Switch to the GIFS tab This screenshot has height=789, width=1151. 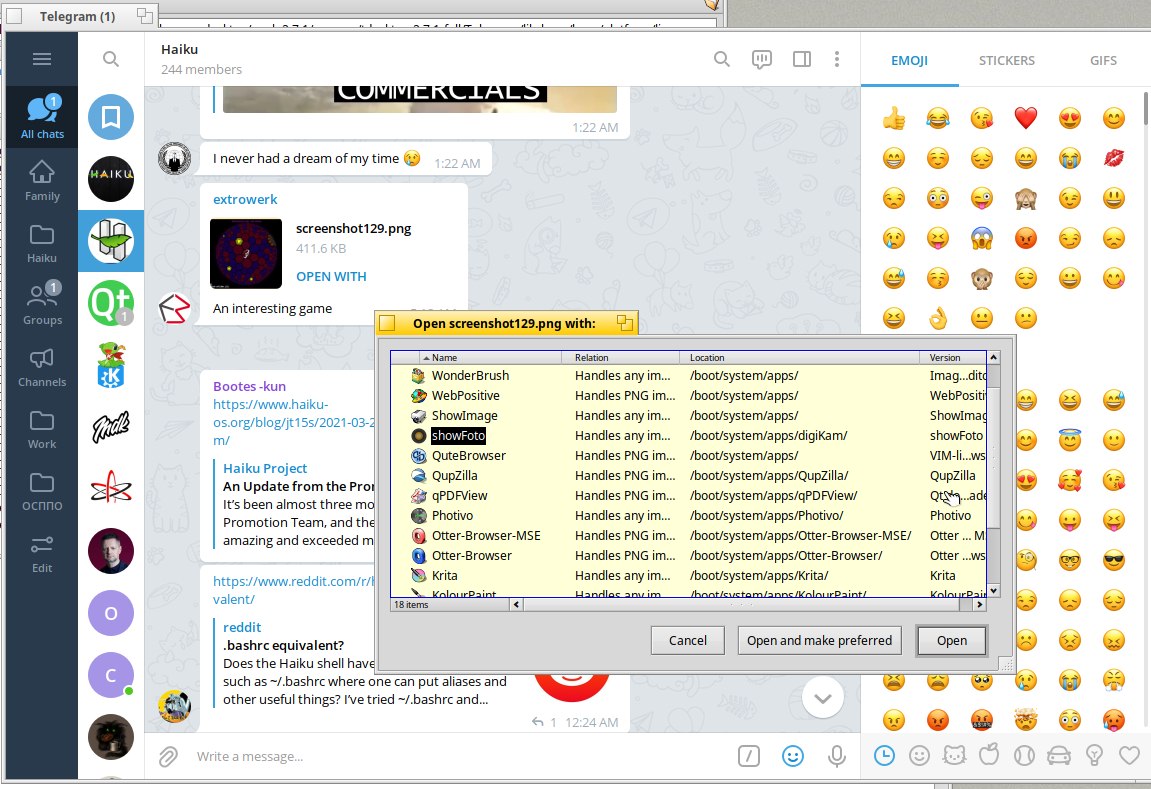[x=1103, y=60]
